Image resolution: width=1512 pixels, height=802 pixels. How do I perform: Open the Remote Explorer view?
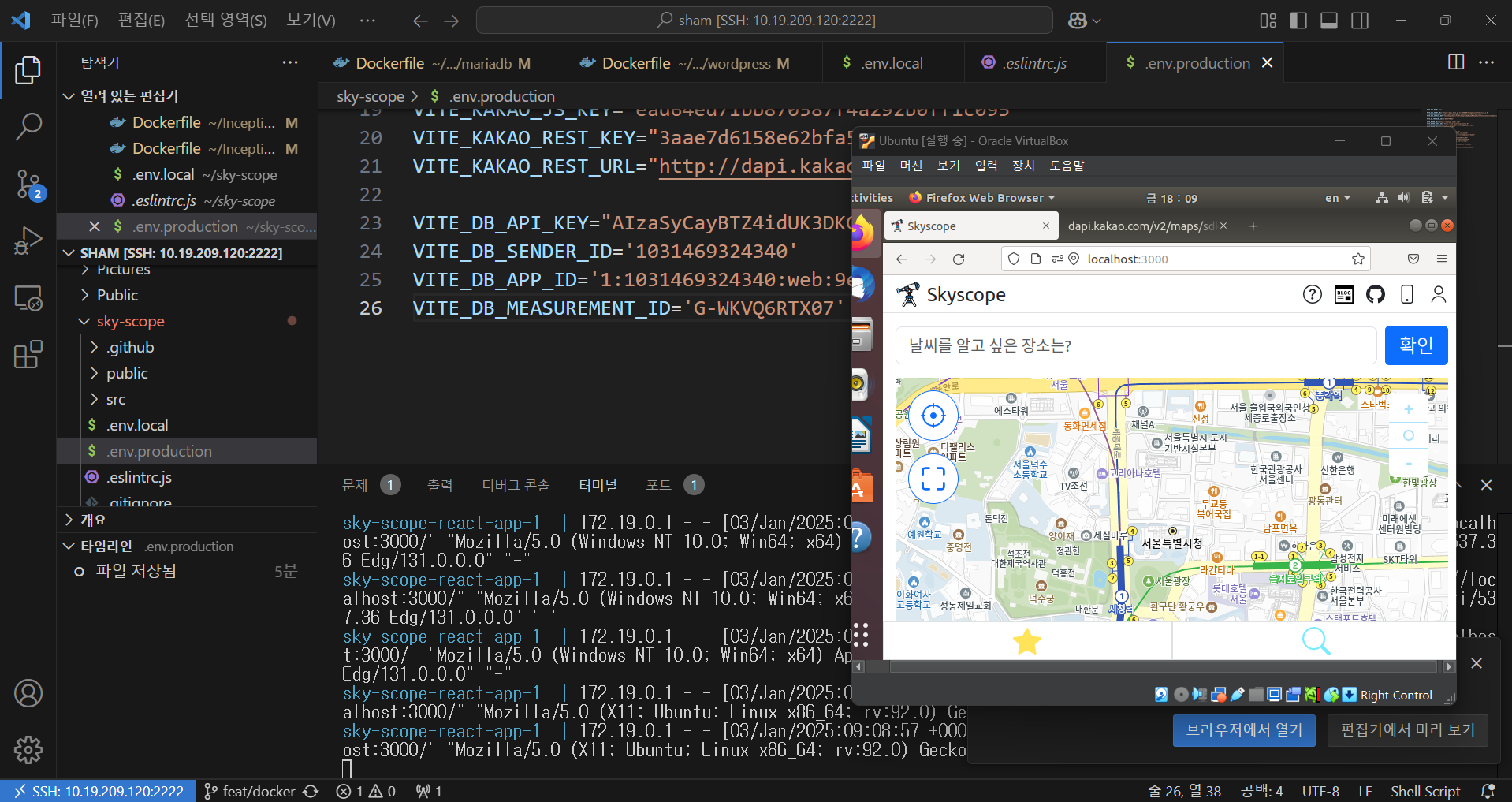point(28,298)
